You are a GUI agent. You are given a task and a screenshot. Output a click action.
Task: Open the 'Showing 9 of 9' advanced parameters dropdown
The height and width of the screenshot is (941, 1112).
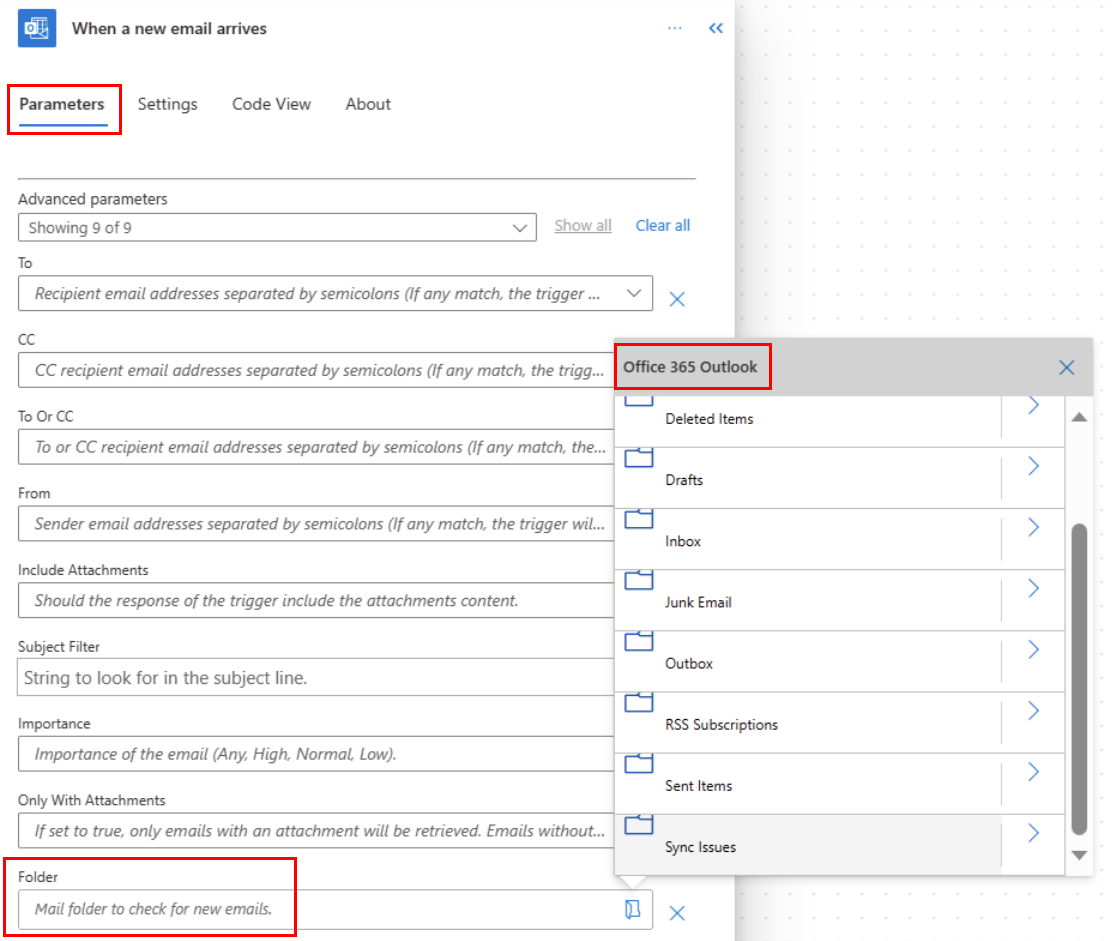tap(277, 227)
